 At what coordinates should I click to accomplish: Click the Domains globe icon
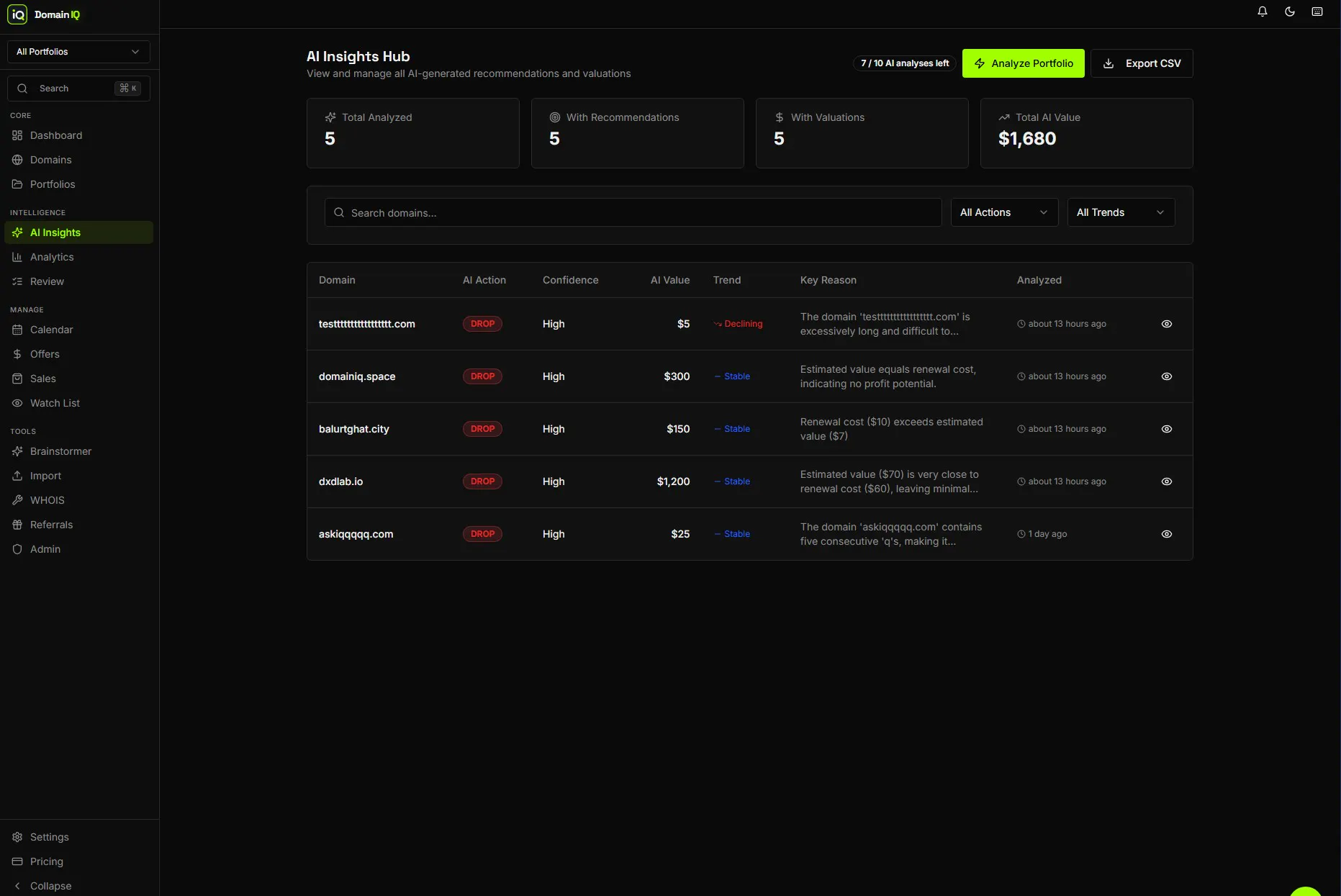tap(17, 160)
